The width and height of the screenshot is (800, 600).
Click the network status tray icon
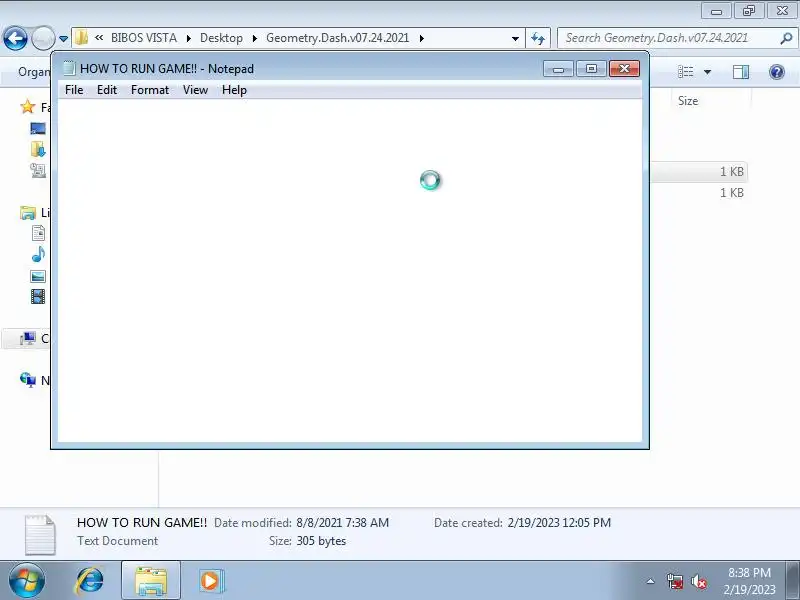coord(674,581)
